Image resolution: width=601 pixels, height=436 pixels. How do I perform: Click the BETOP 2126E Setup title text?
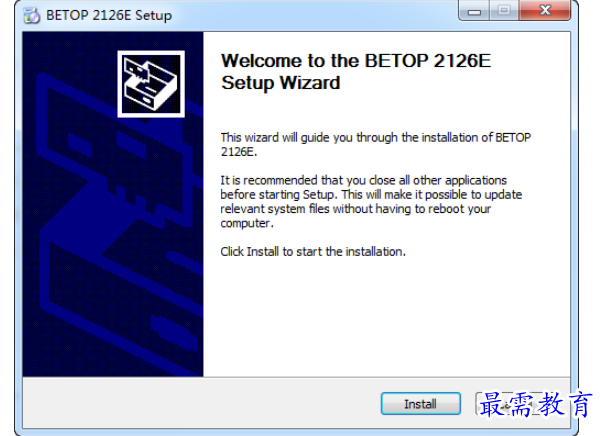point(109,16)
